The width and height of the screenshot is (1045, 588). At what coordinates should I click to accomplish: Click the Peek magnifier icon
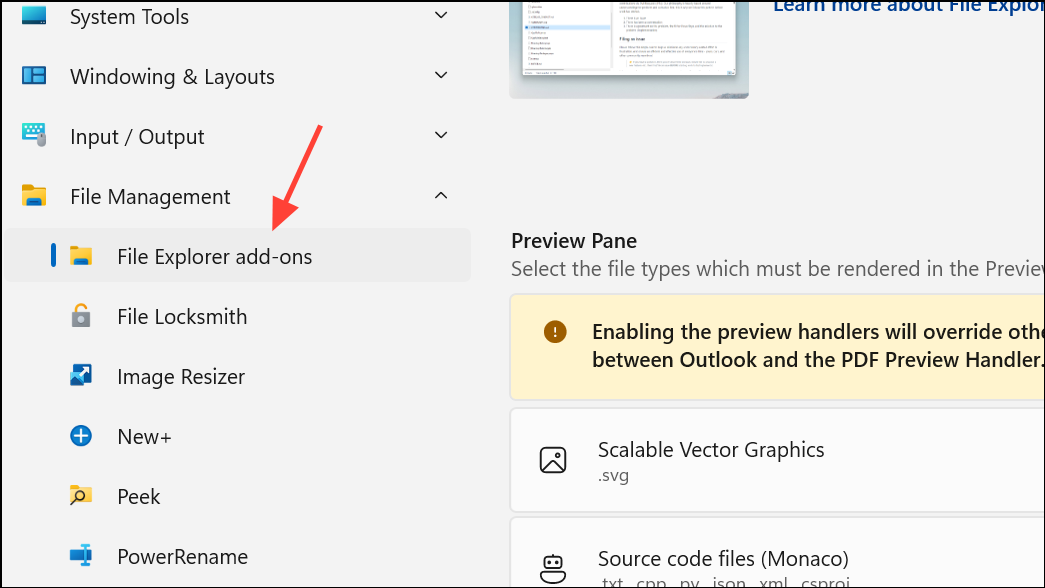(x=82, y=496)
